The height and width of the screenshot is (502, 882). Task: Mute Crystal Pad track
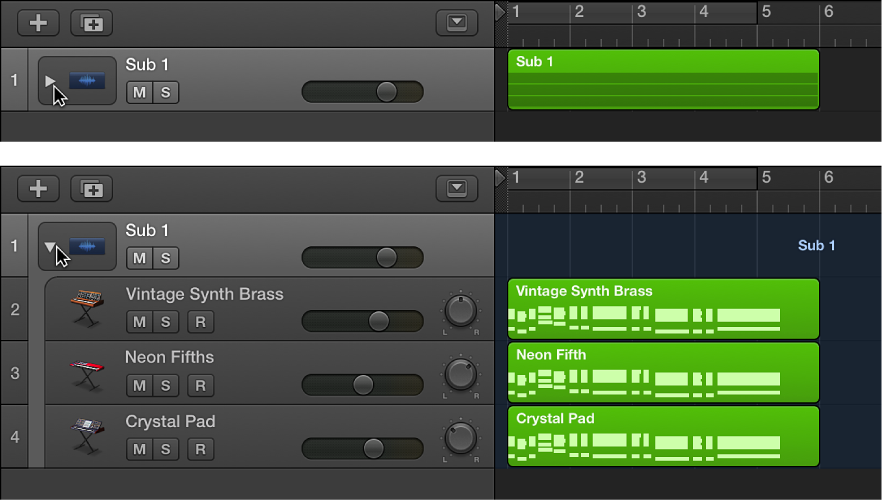pos(140,449)
